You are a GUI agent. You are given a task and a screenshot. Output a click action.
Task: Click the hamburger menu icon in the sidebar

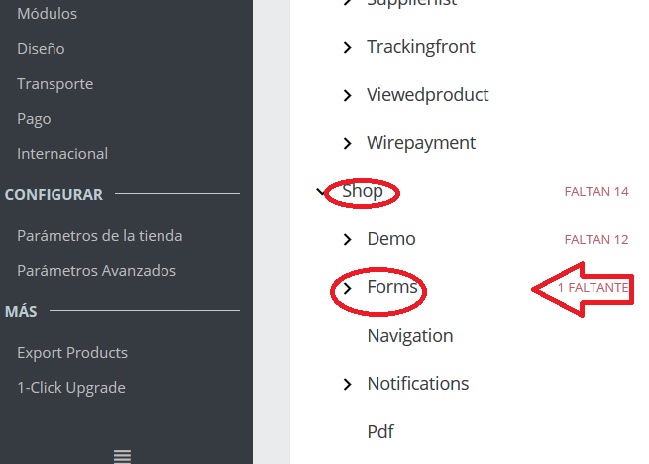click(x=122, y=456)
